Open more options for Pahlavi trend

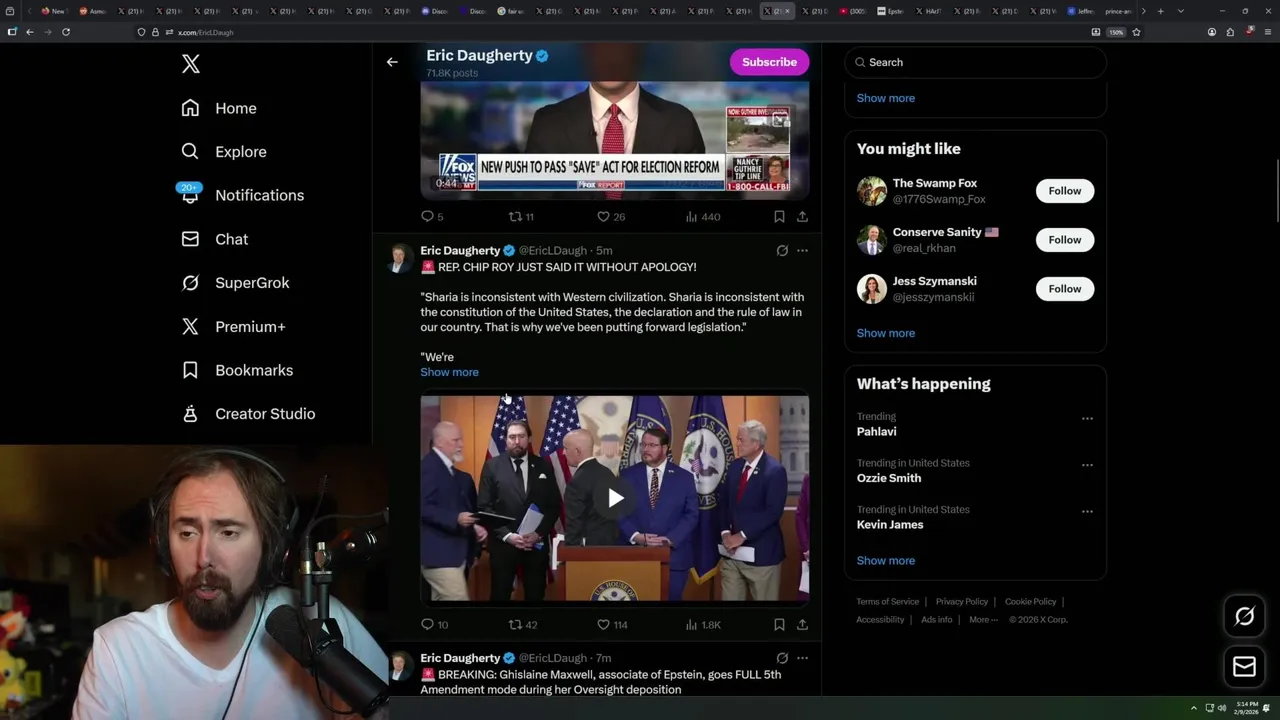coord(1087,418)
